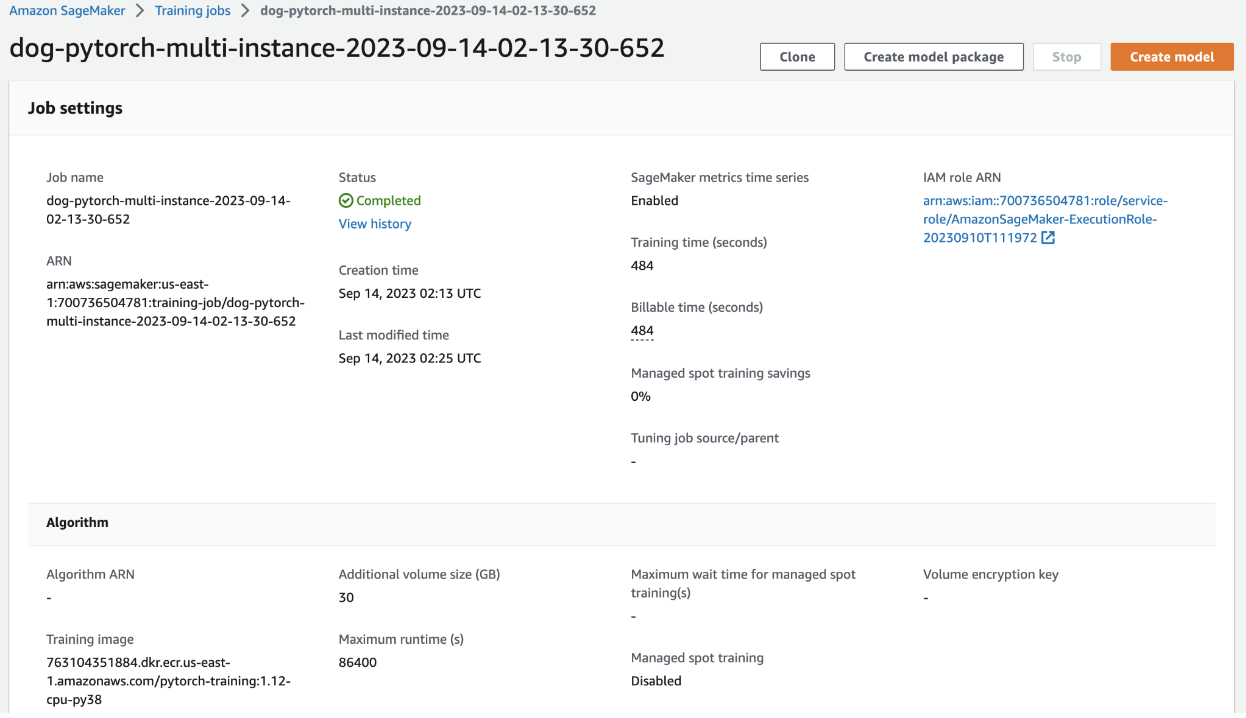This screenshot has width=1246, height=718.
Task: Click the Tuning job source/parent label
Action: click(705, 438)
